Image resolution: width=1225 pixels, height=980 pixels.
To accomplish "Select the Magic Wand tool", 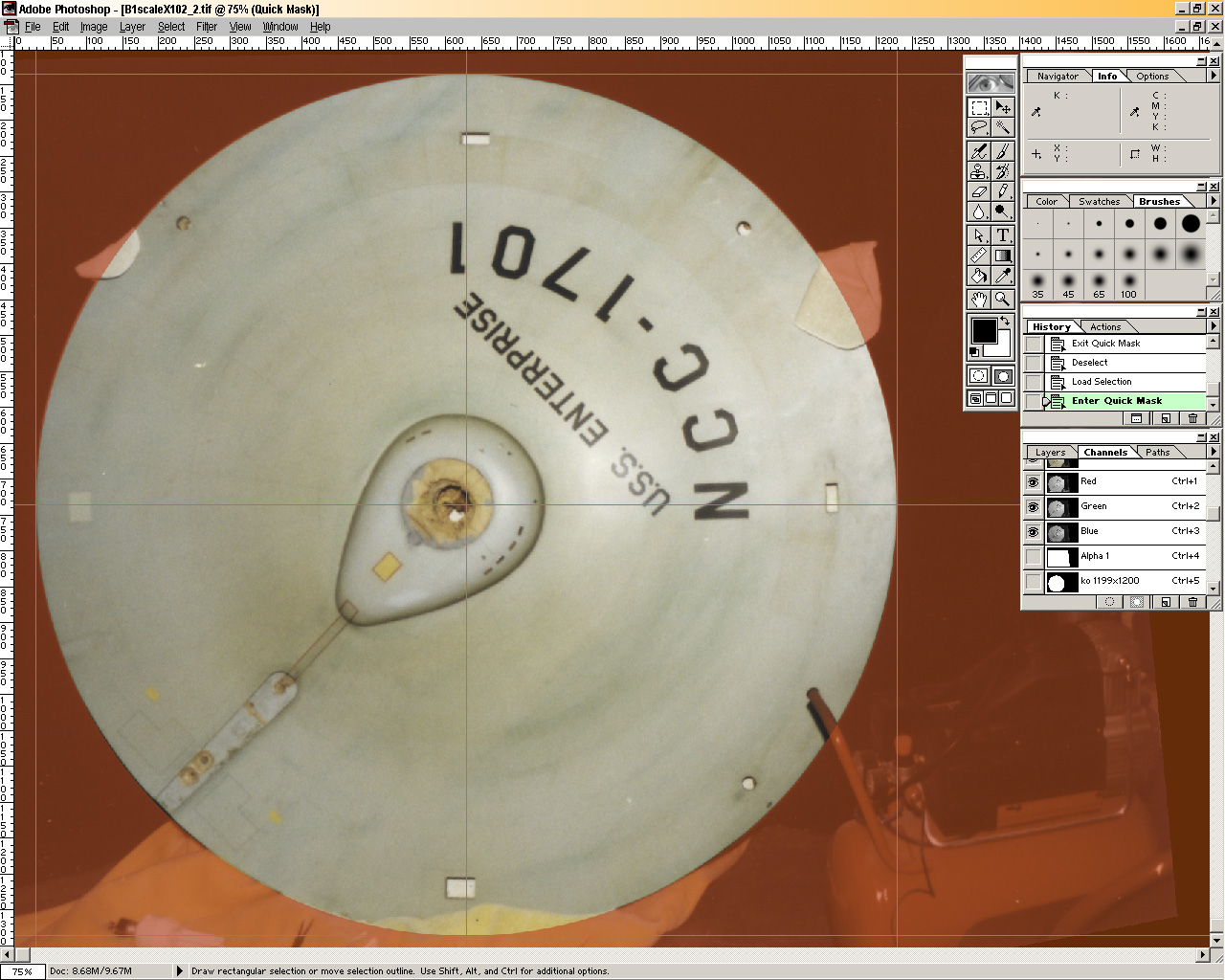I will [1002, 127].
